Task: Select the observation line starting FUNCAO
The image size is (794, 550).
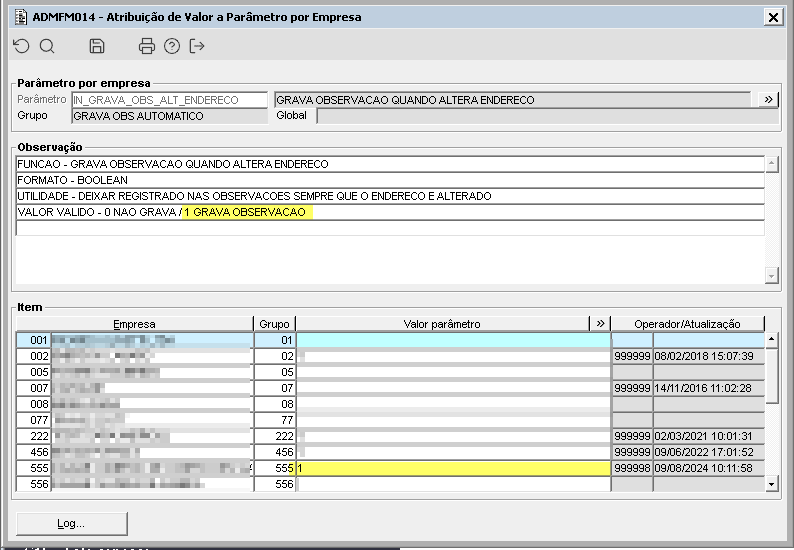Action: (390, 164)
